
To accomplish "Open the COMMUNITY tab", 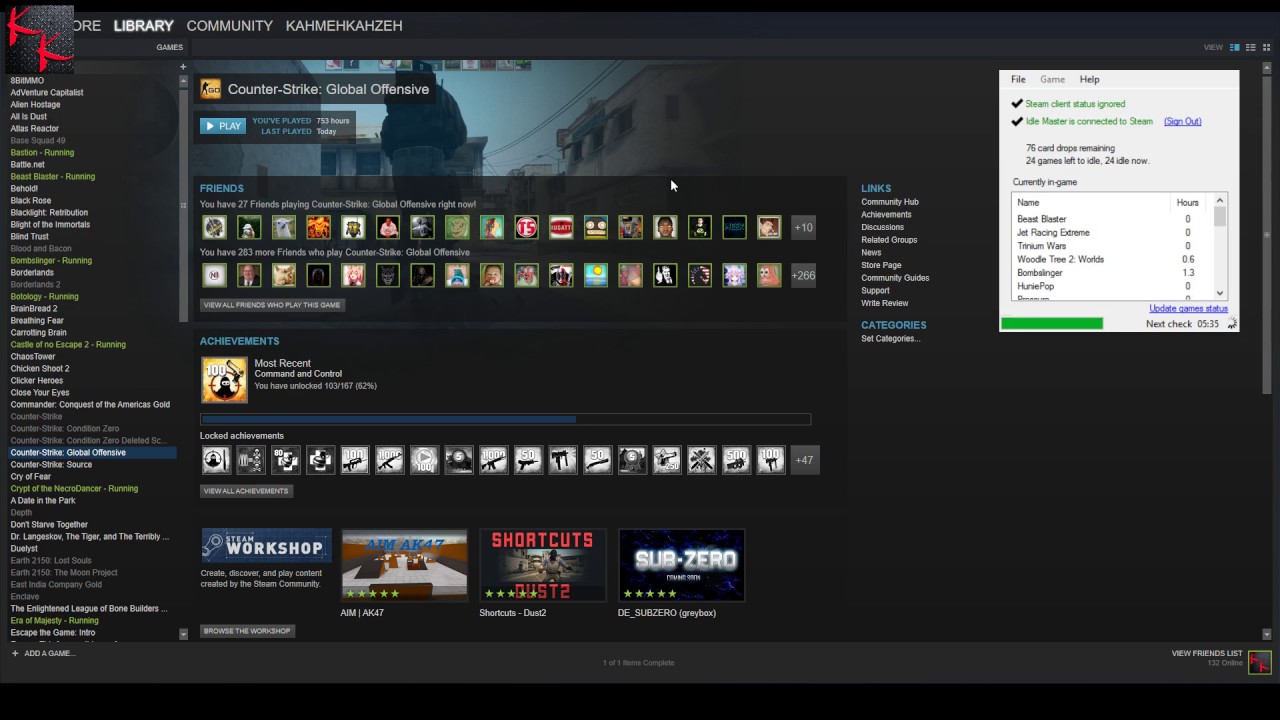I will [x=229, y=26].
